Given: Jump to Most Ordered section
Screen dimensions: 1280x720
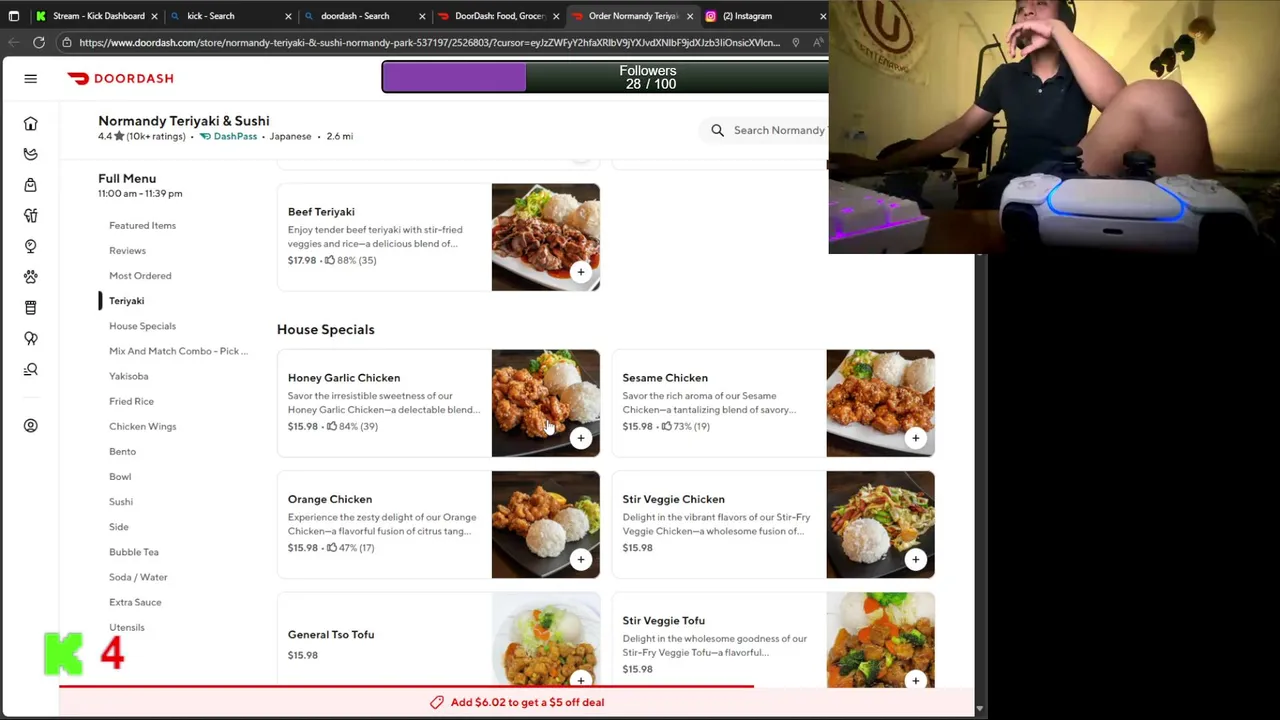Looking at the screenshot, I should (140, 275).
